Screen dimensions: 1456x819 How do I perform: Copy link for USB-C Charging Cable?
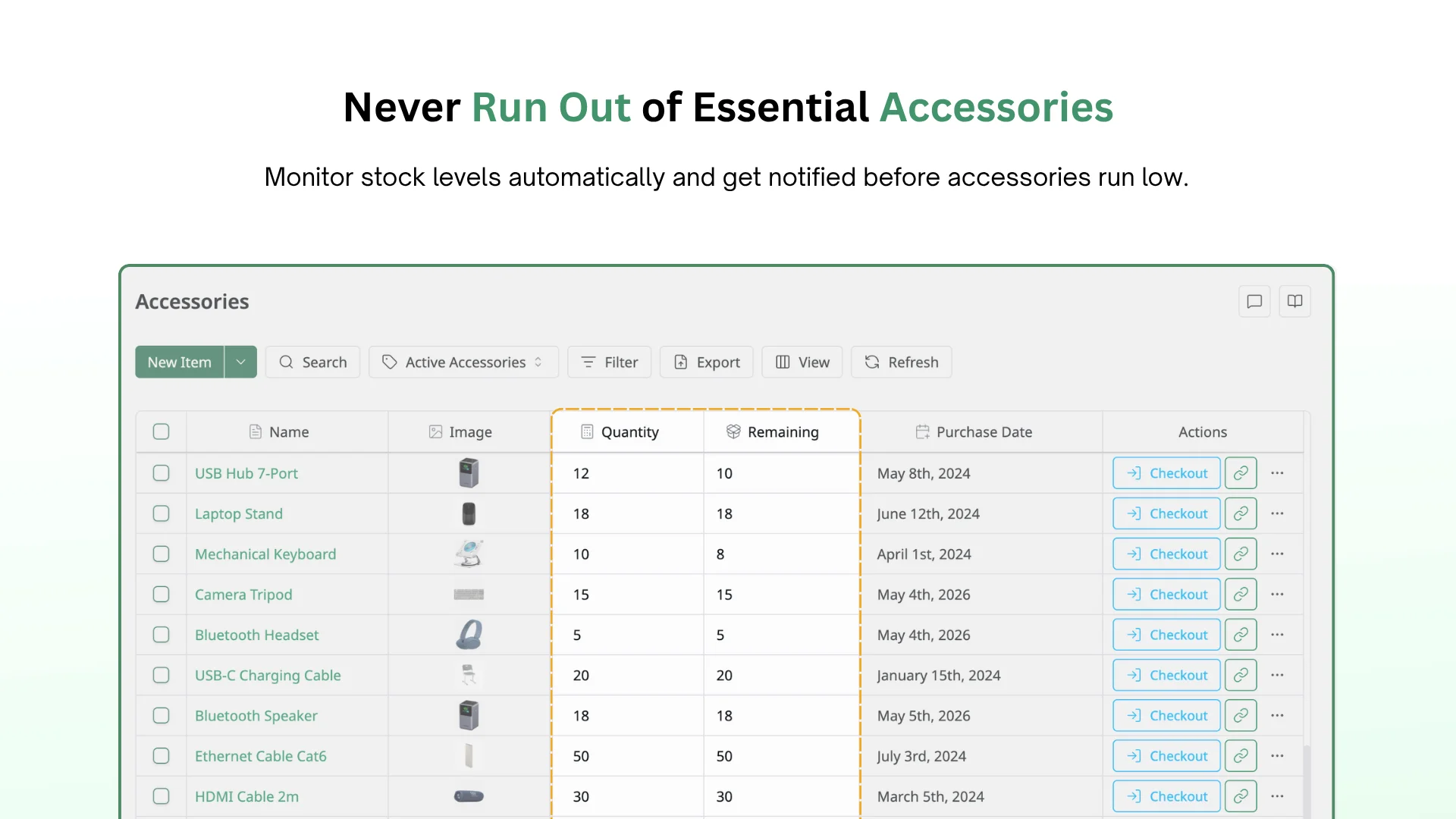pyautogui.click(x=1241, y=675)
